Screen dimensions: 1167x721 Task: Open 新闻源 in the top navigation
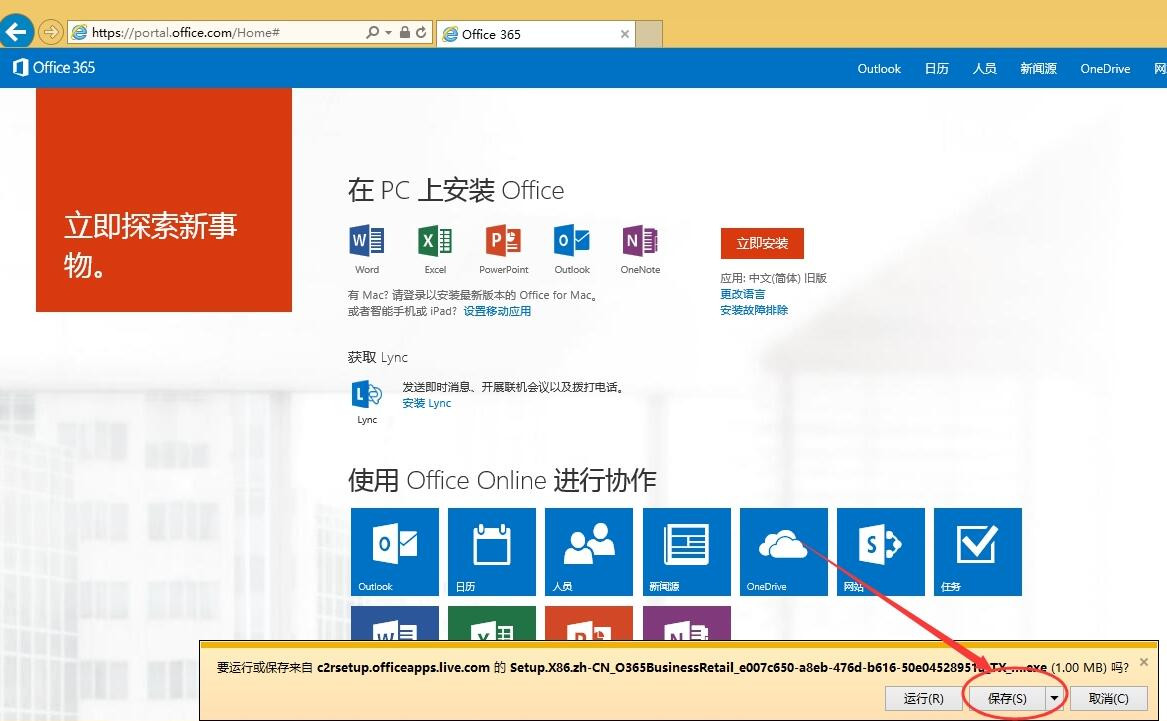pyautogui.click(x=1038, y=68)
